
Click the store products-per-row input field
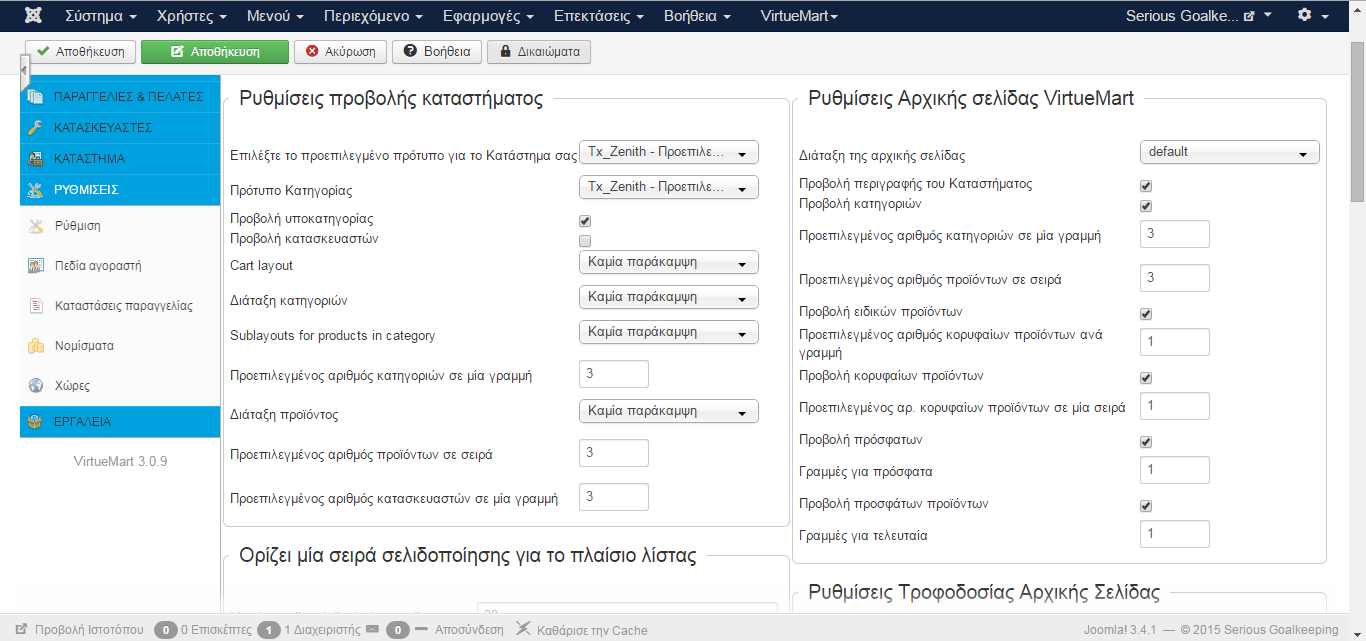coord(614,453)
